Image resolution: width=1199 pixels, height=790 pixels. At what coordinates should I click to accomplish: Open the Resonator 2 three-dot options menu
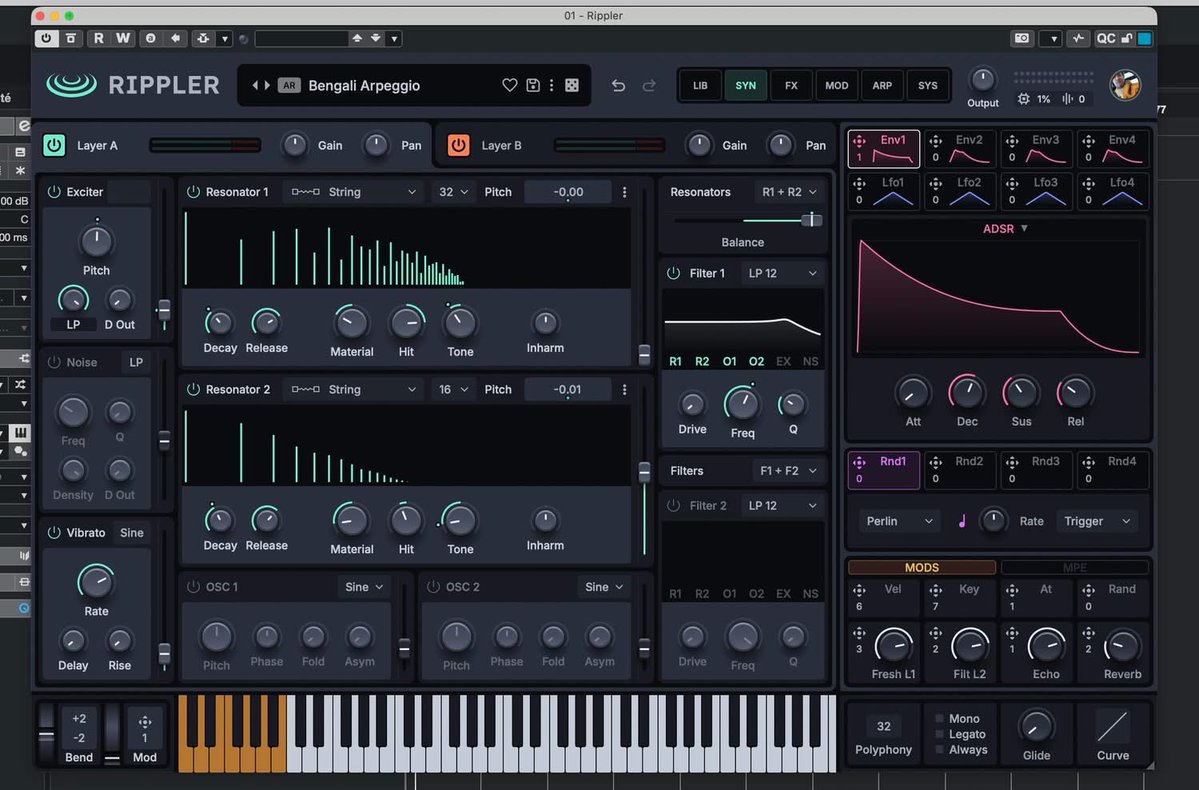tap(625, 389)
